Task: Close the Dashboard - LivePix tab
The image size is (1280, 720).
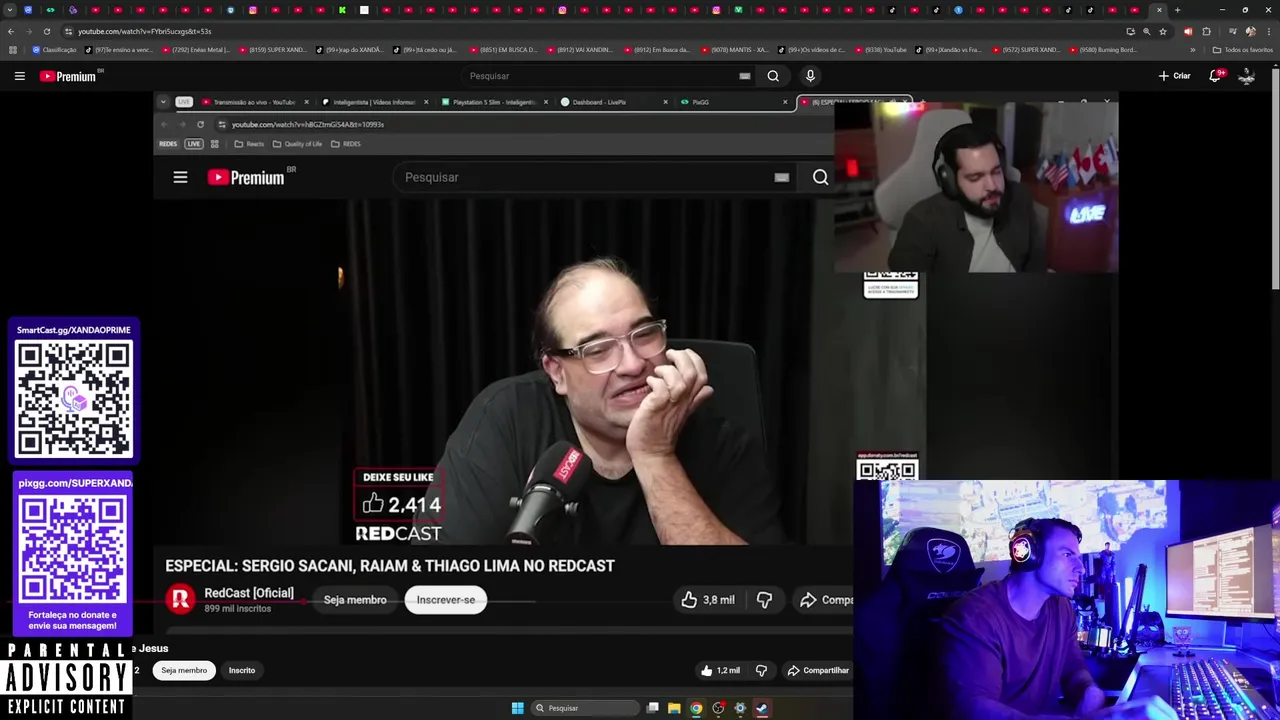Action: click(665, 102)
